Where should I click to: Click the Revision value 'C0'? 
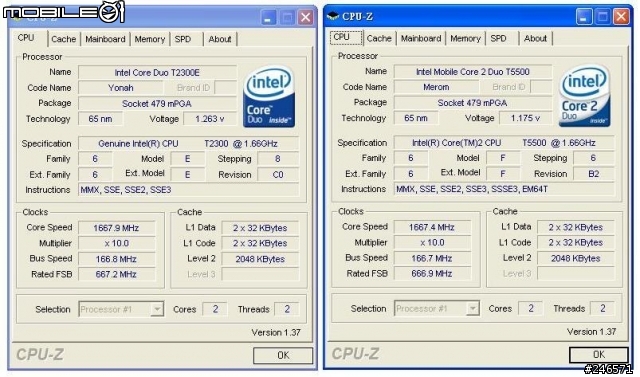pos(278,175)
